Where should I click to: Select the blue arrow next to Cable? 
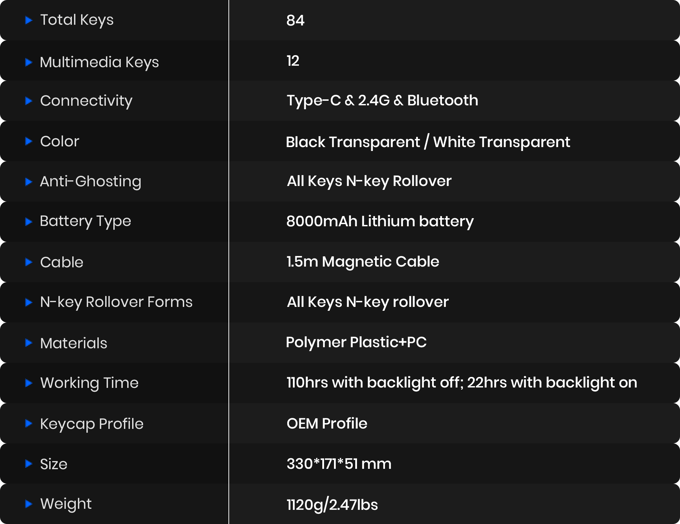tap(28, 262)
